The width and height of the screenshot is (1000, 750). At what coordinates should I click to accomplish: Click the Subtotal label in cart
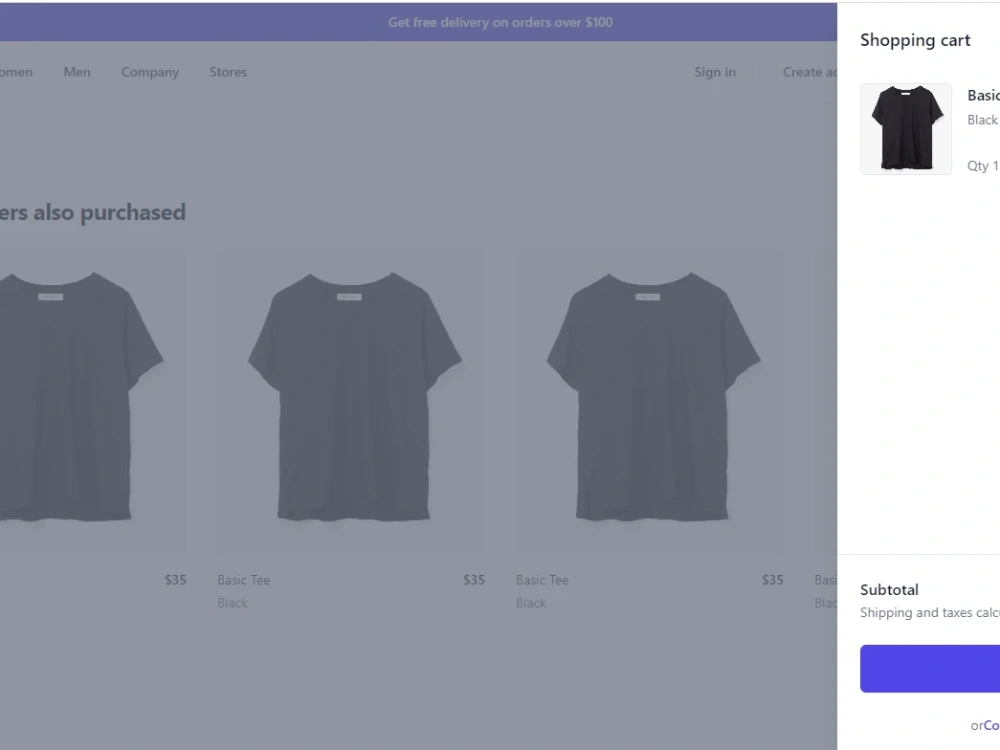click(889, 590)
